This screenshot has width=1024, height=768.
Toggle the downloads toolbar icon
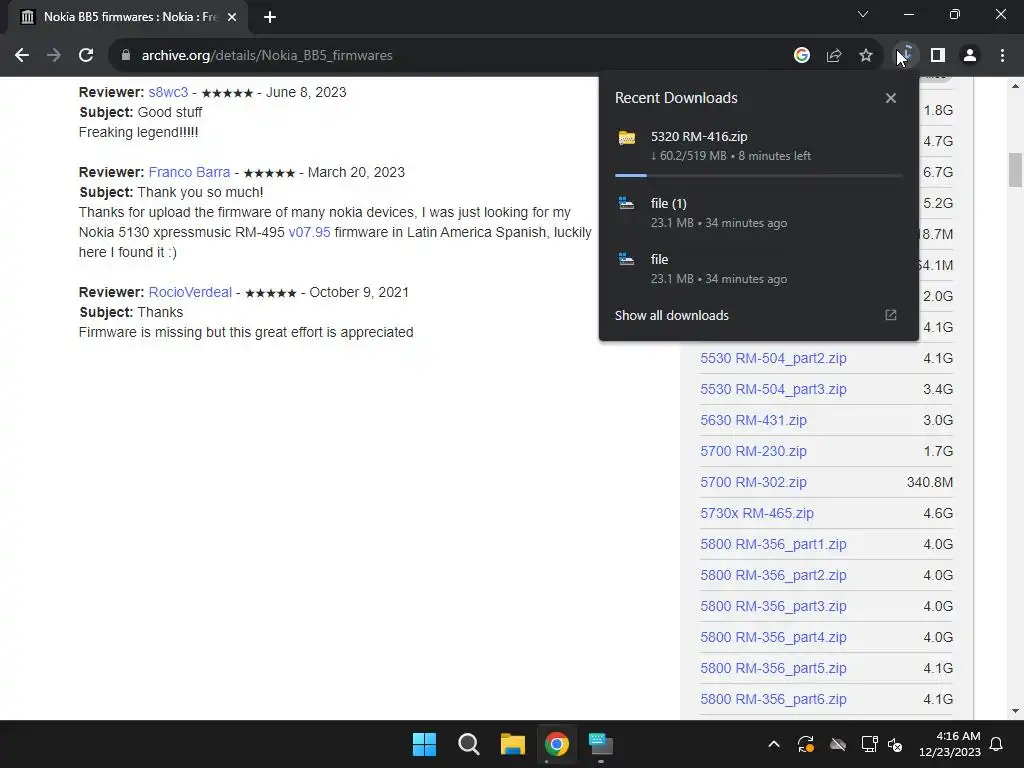(905, 56)
